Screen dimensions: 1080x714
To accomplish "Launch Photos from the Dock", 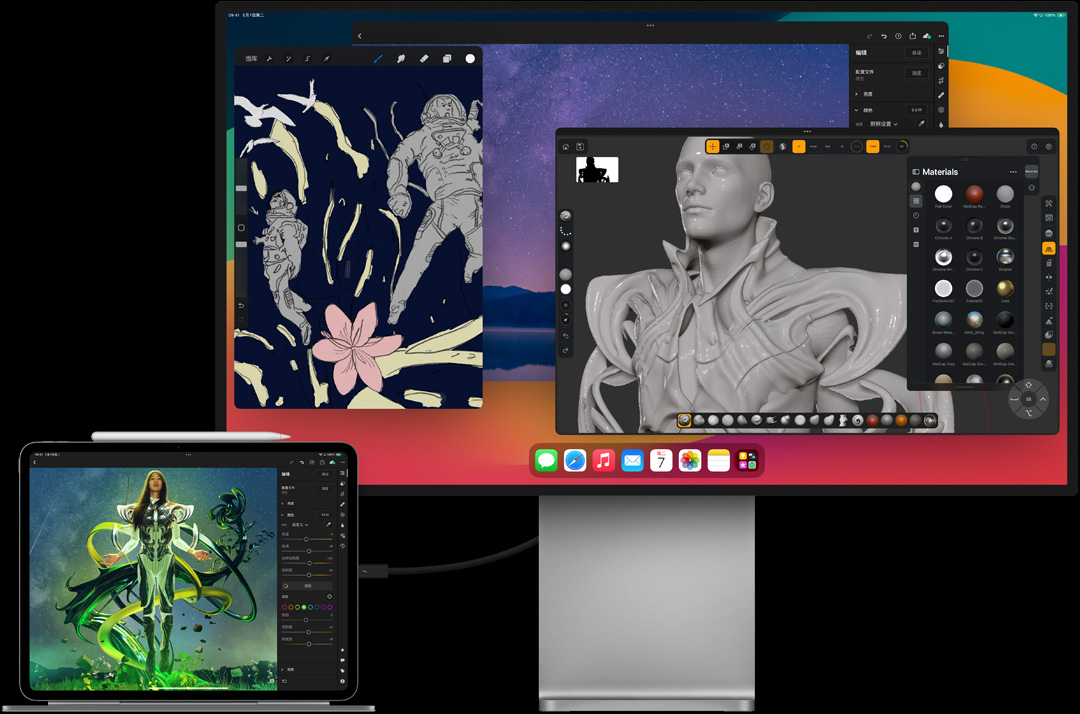I will pos(690,460).
